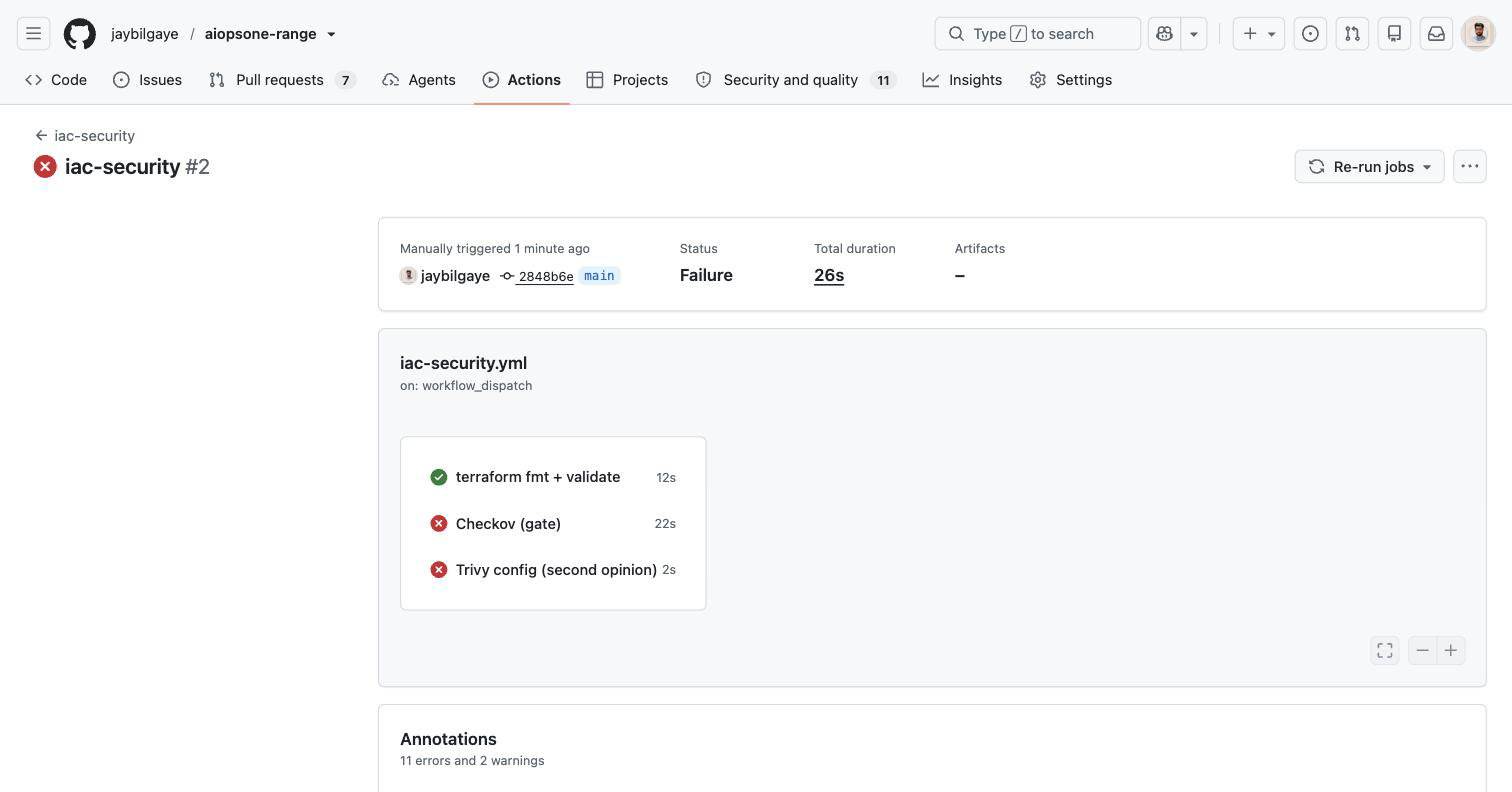Click the red failure icon for Trivy config
Screen dimensions: 1512x792
[x=438, y=569]
